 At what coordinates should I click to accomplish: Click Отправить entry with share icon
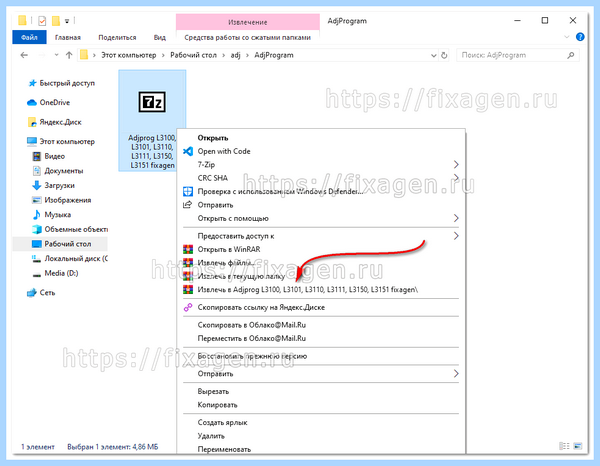[321, 205]
